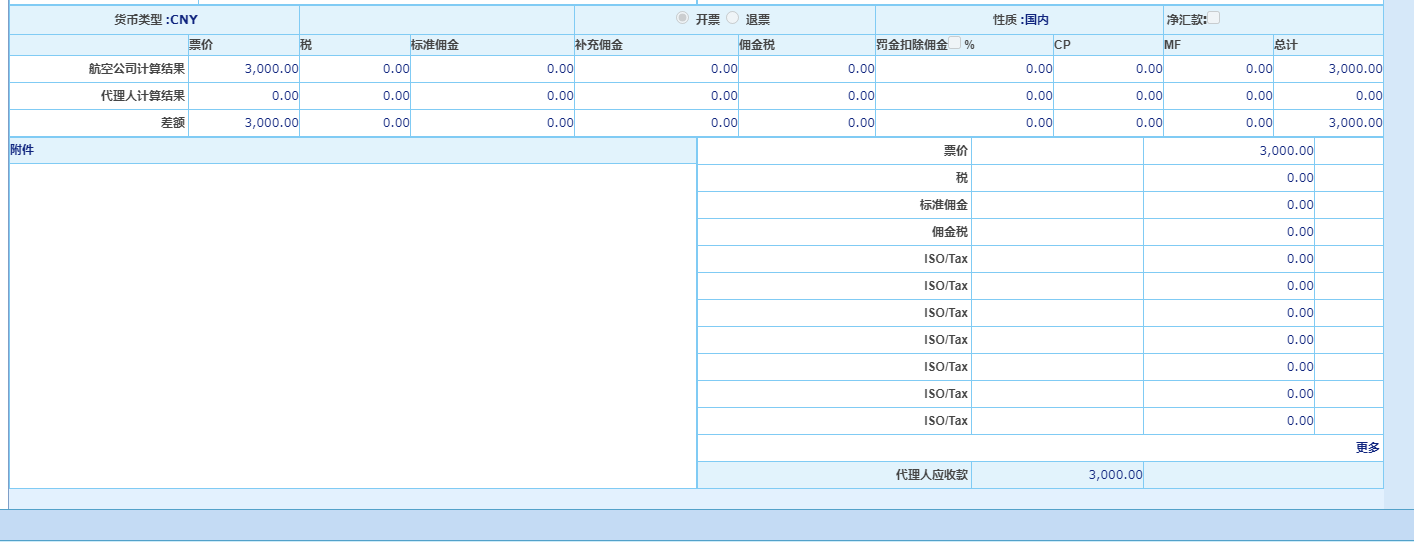Click the 货币类型 CNY value
Image resolution: width=1414 pixels, height=542 pixels.
coord(184,20)
